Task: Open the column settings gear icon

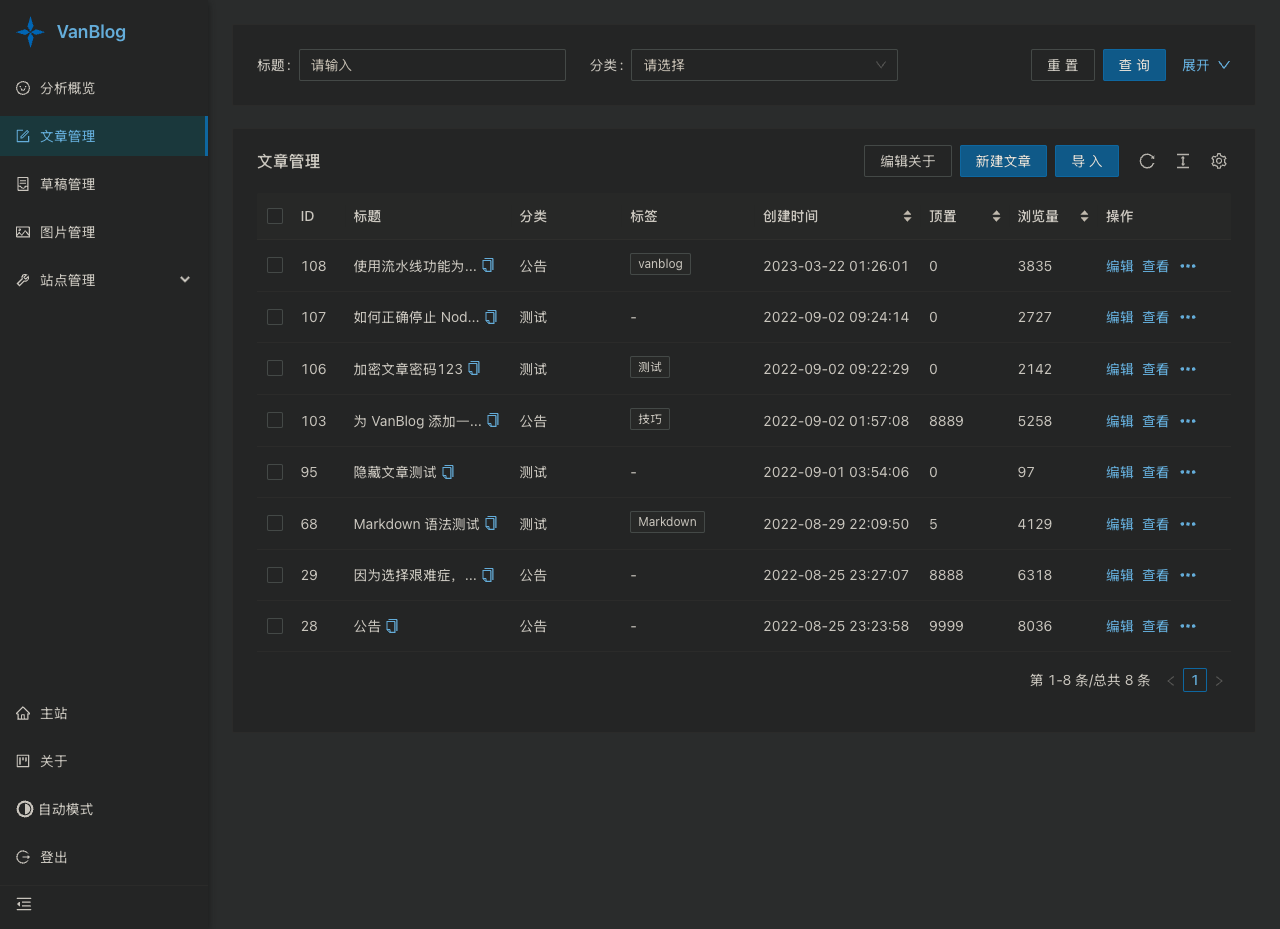Action: click(1219, 161)
